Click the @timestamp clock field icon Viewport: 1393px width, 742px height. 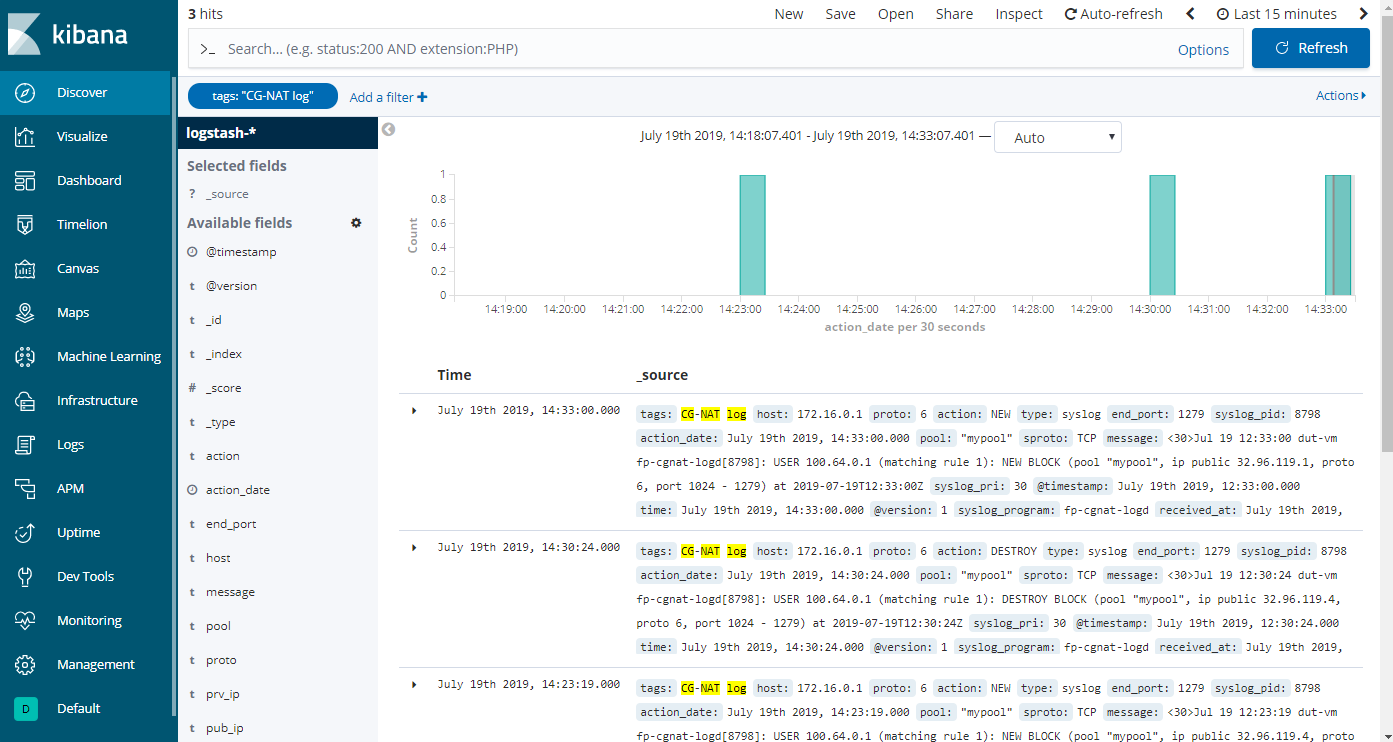(x=192, y=252)
